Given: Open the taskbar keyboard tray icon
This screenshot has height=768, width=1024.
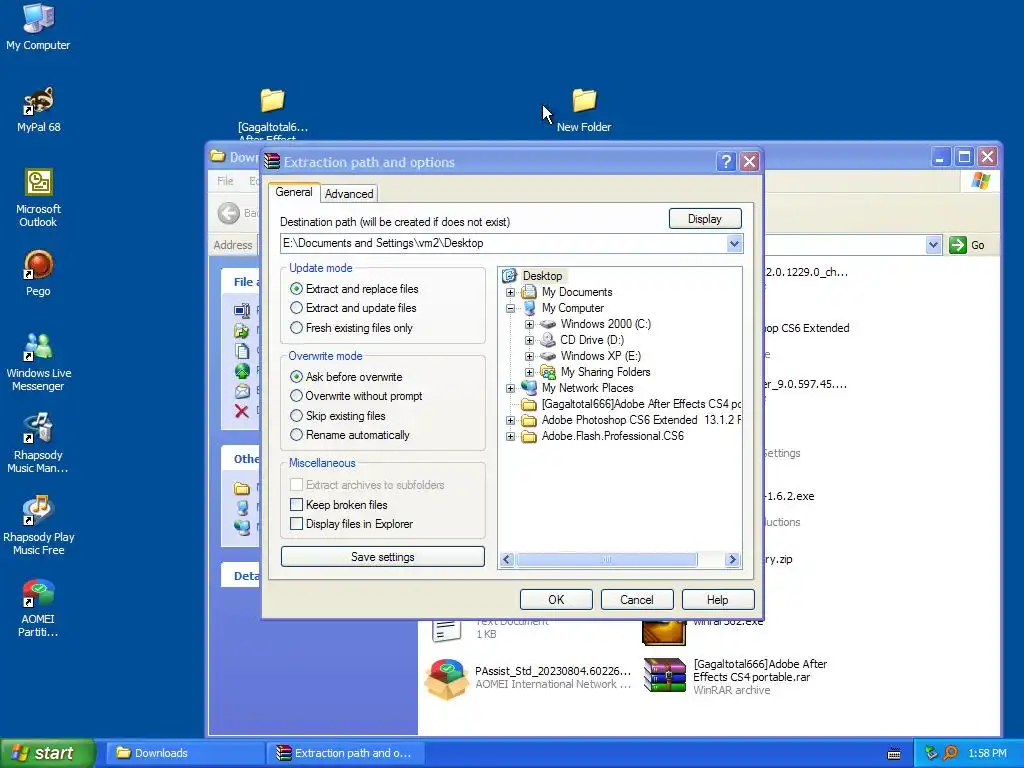Looking at the screenshot, I should pos(894,754).
